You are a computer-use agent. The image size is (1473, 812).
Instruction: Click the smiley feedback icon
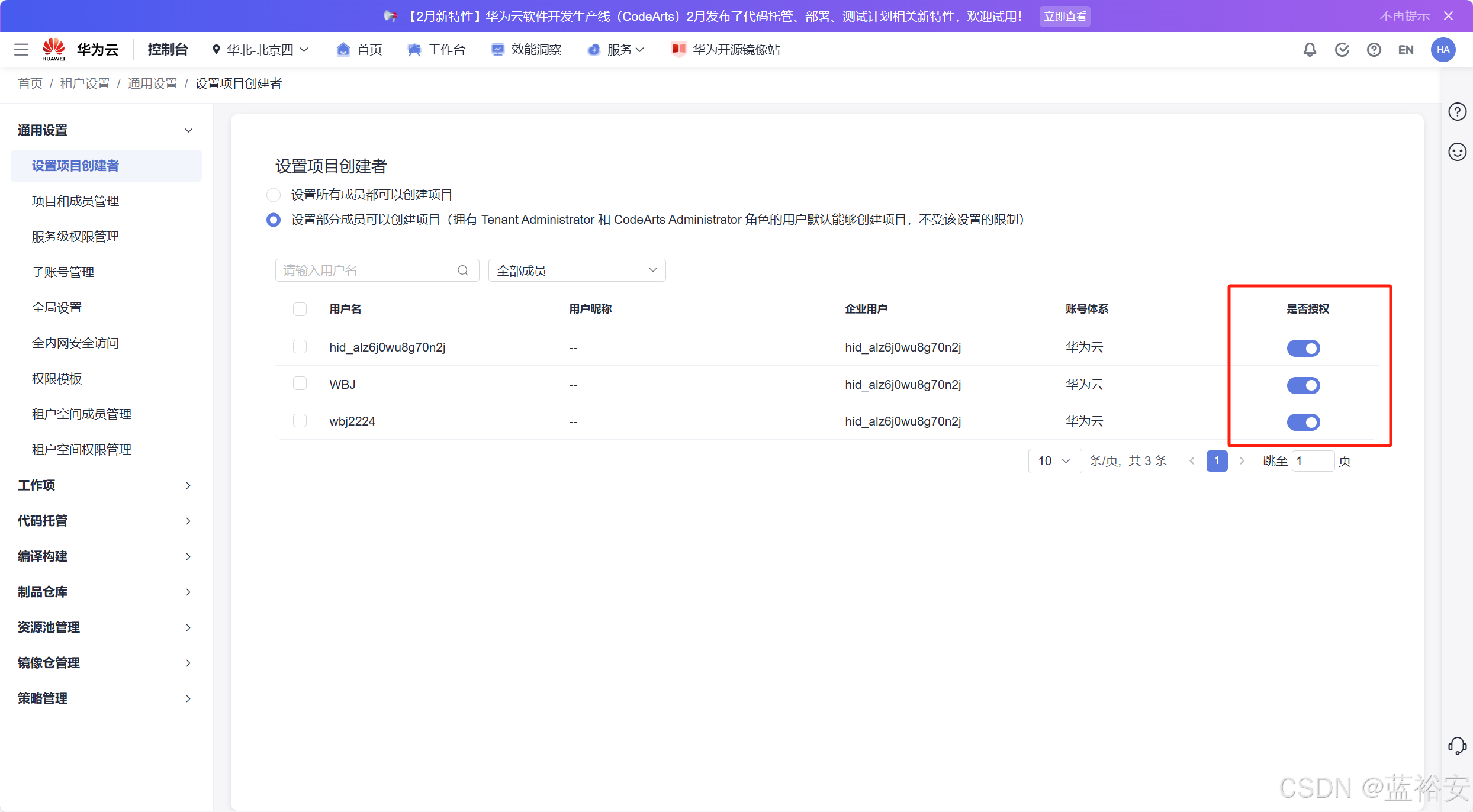click(1457, 152)
